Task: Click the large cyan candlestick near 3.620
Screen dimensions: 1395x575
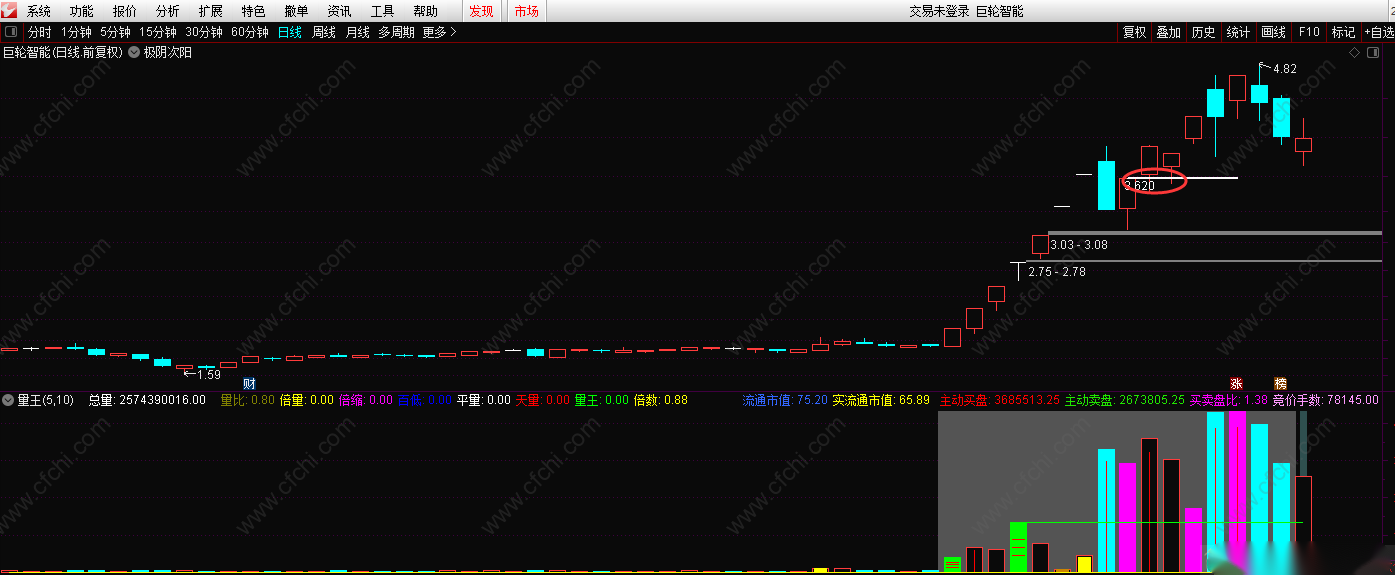Action: (1106, 185)
